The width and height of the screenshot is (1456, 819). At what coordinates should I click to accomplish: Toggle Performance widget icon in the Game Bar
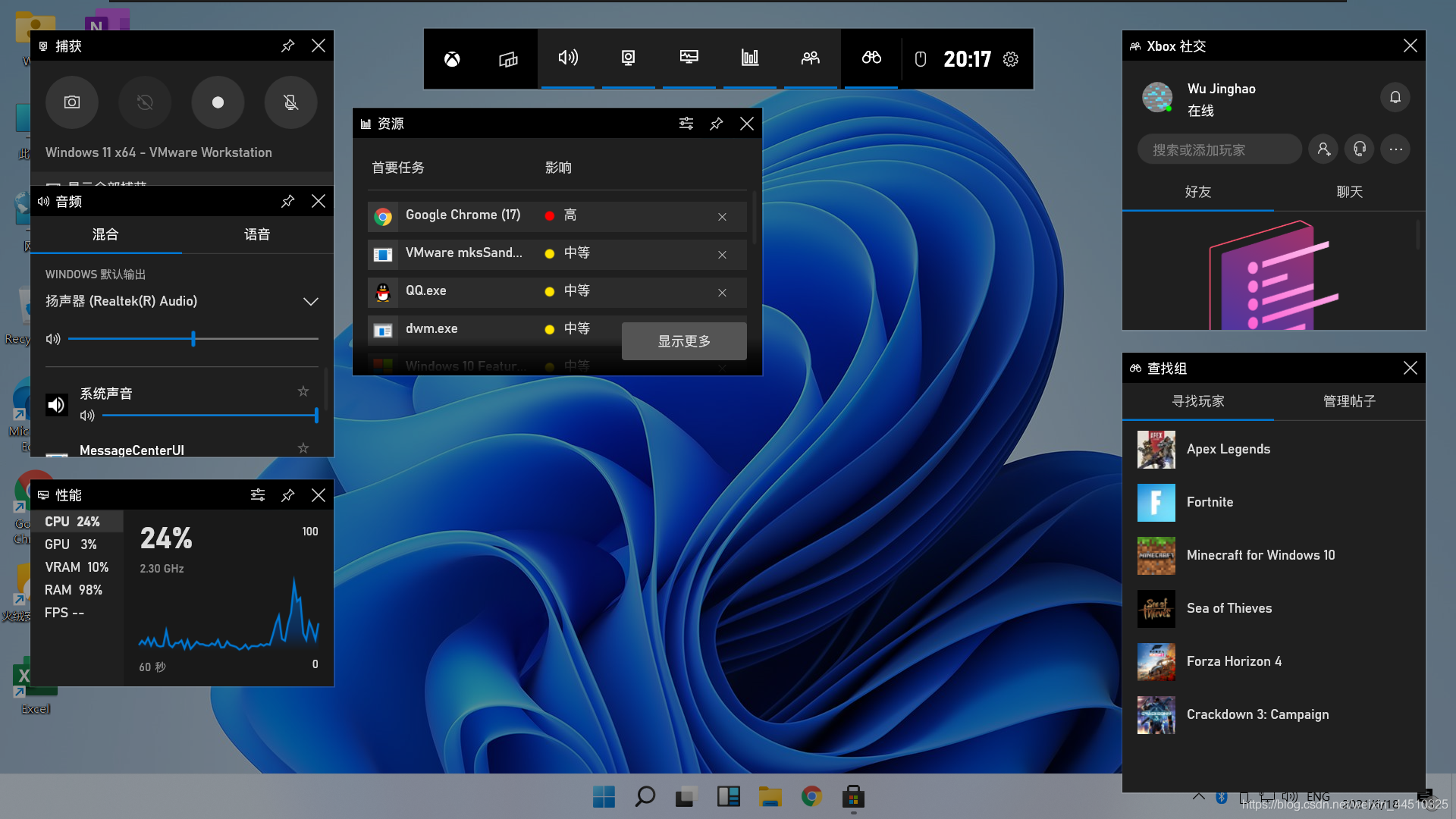tap(689, 58)
